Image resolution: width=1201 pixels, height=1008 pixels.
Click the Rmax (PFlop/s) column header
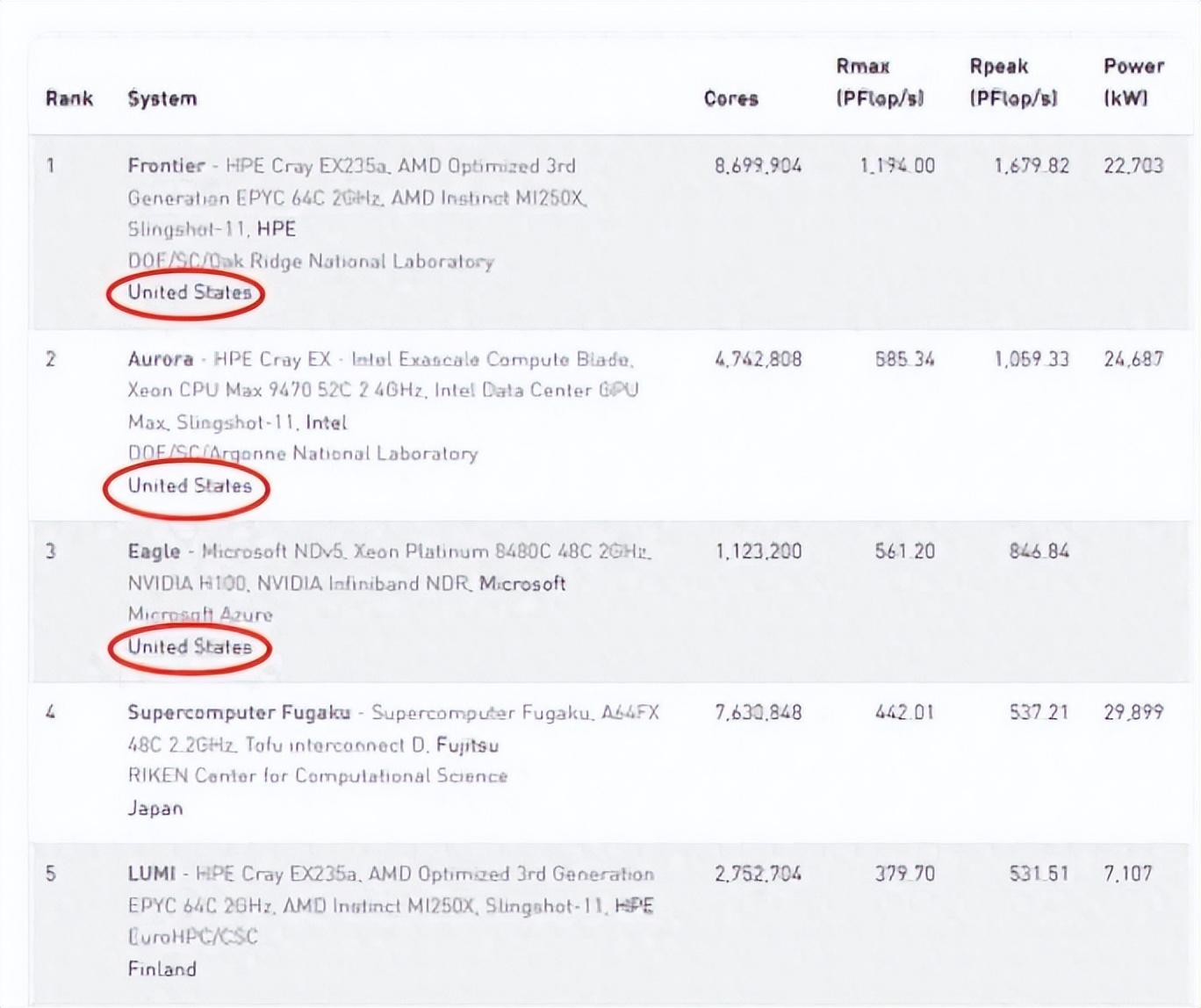[880, 82]
